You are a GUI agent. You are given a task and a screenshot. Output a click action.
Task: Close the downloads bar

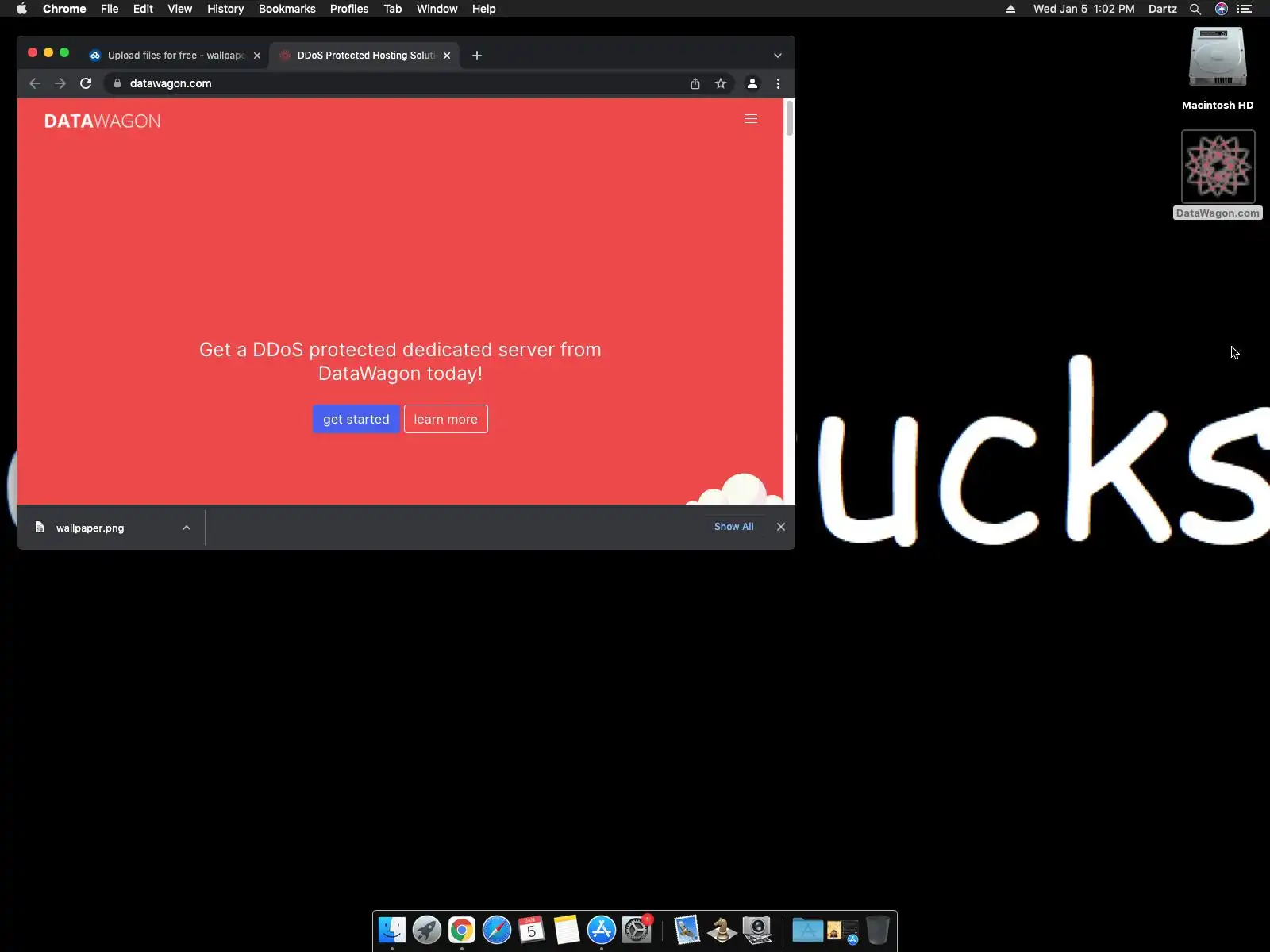(x=781, y=527)
